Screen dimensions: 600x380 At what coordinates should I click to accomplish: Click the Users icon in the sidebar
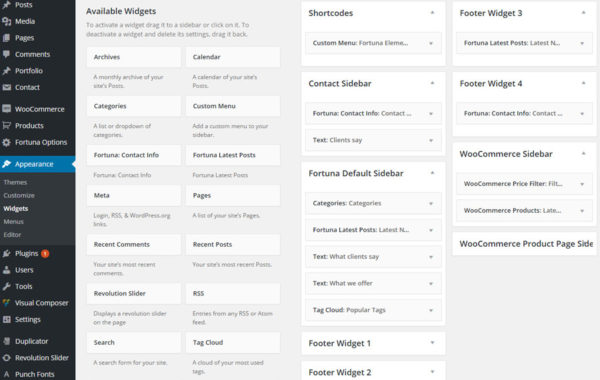coord(7,270)
